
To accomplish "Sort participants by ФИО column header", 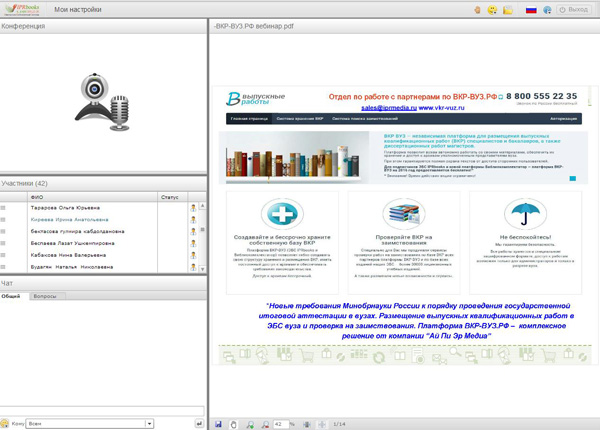I will pyautogui.click(x=92, y=197).
